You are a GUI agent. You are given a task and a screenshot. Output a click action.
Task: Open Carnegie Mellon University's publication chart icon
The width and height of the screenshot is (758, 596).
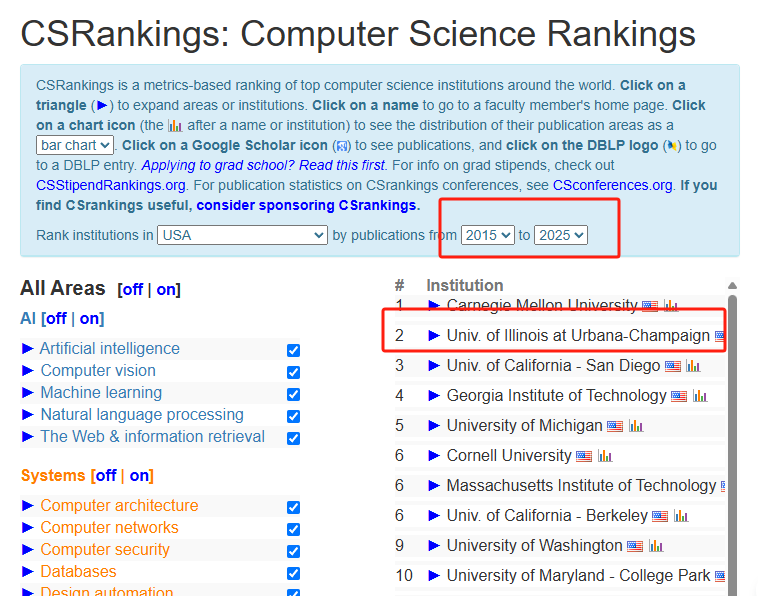tap(671, 306)
